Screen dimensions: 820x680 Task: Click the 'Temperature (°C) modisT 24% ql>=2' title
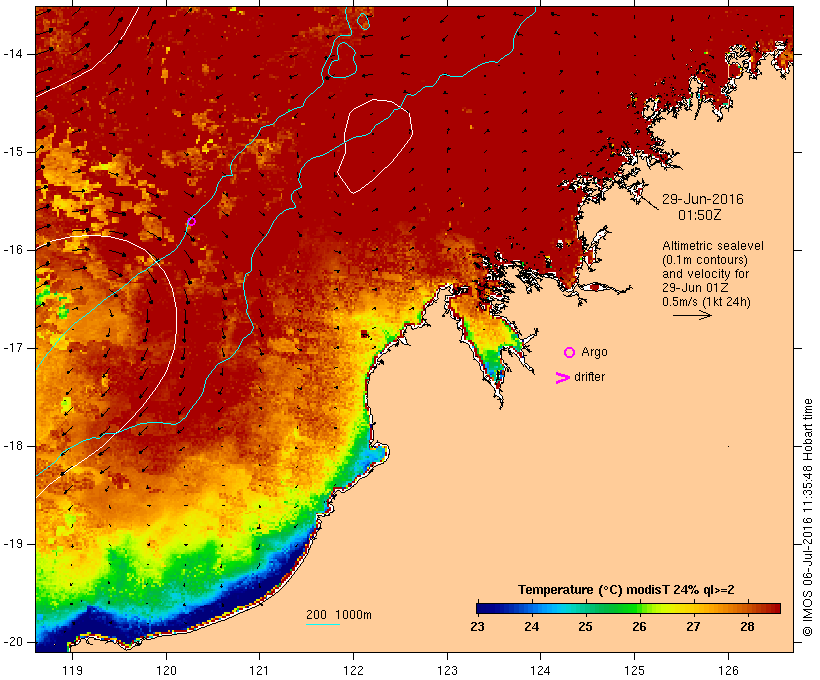pos(626,590)
